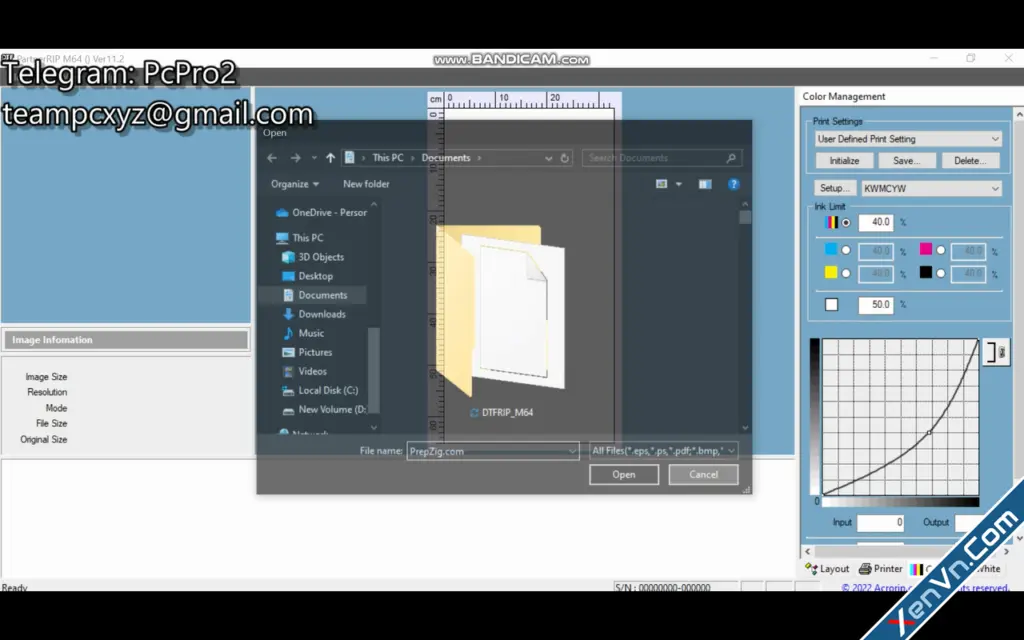Screen dimensions: 1024x640
Task: Open the All Files type filter
Action: point(664,451)
